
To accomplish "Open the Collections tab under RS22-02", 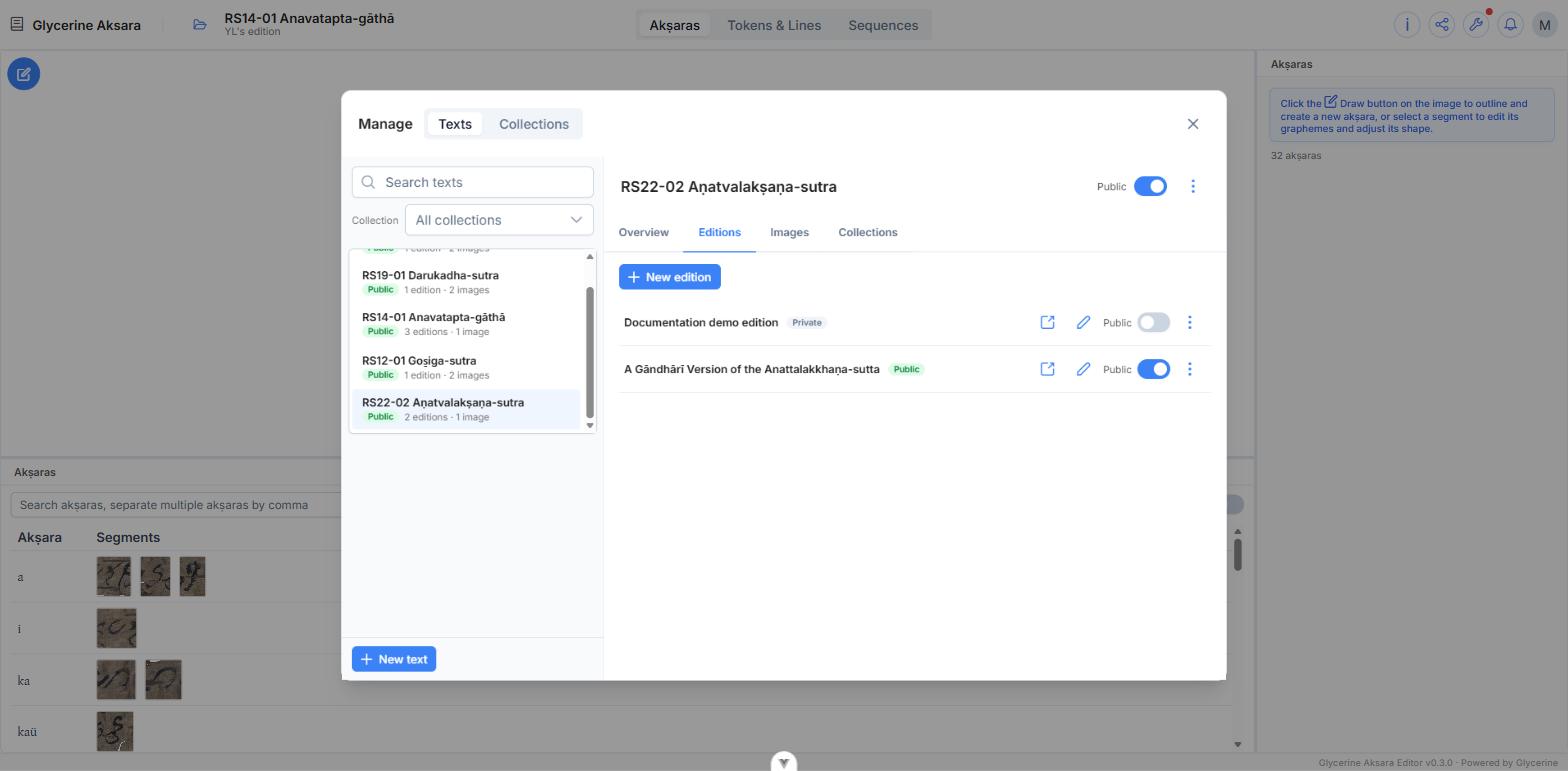I will coord(867,232).
